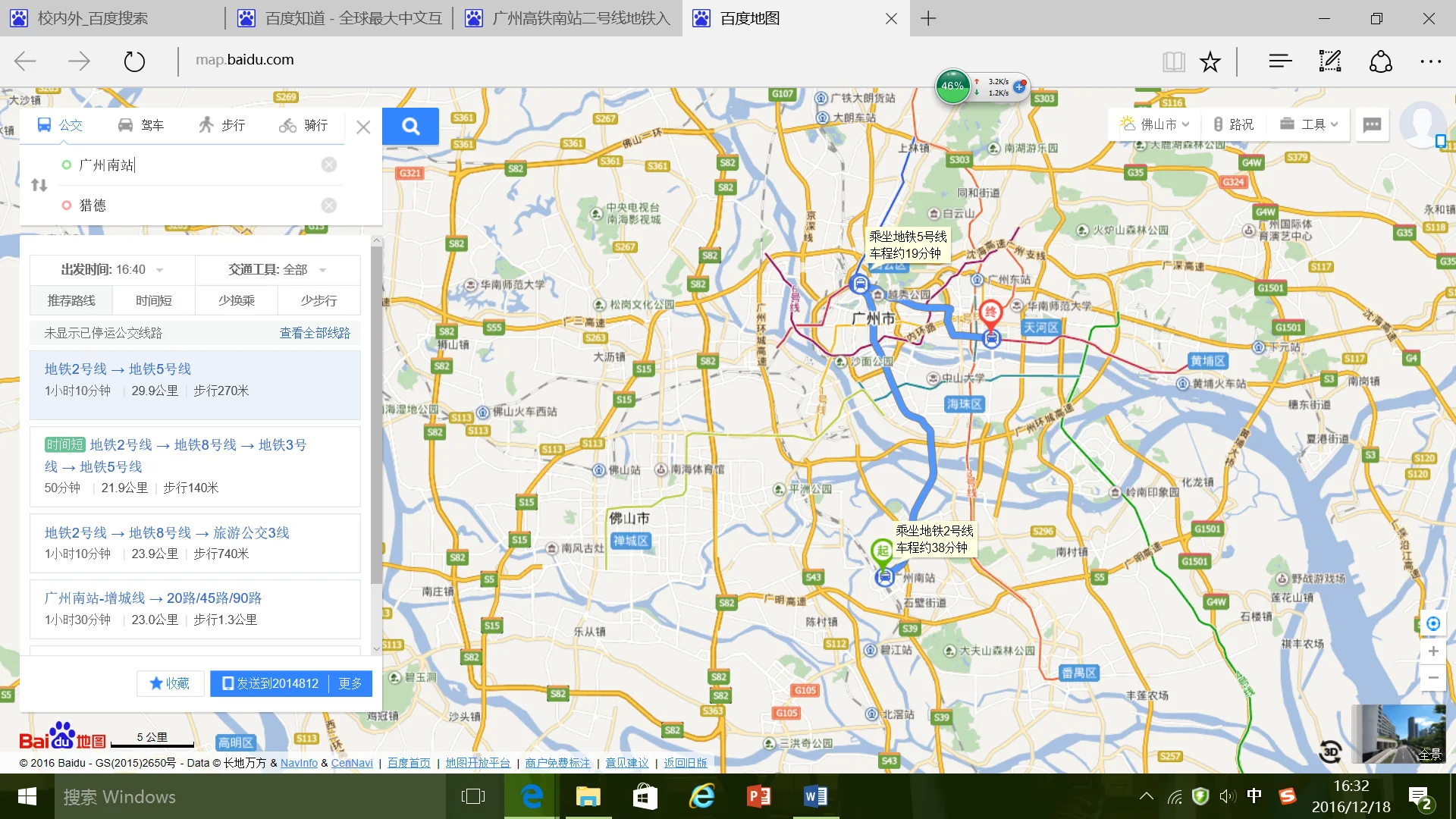Click the blue search magnifier button

click(410, 126)
